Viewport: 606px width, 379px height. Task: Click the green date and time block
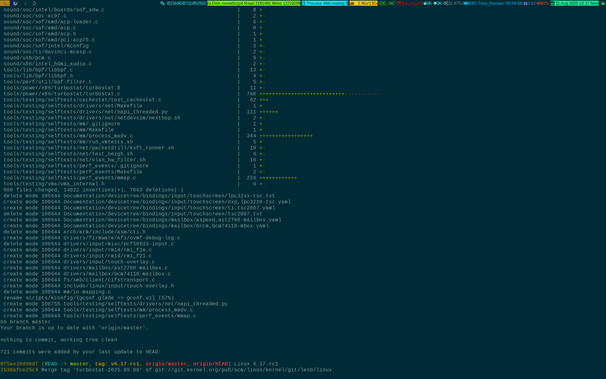coord(574,3)
